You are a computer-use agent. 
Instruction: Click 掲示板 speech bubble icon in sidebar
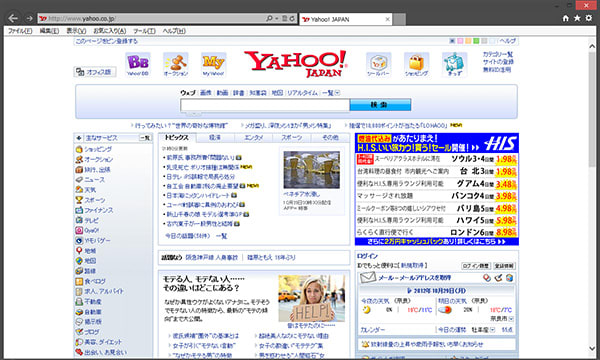pos(79,322)
